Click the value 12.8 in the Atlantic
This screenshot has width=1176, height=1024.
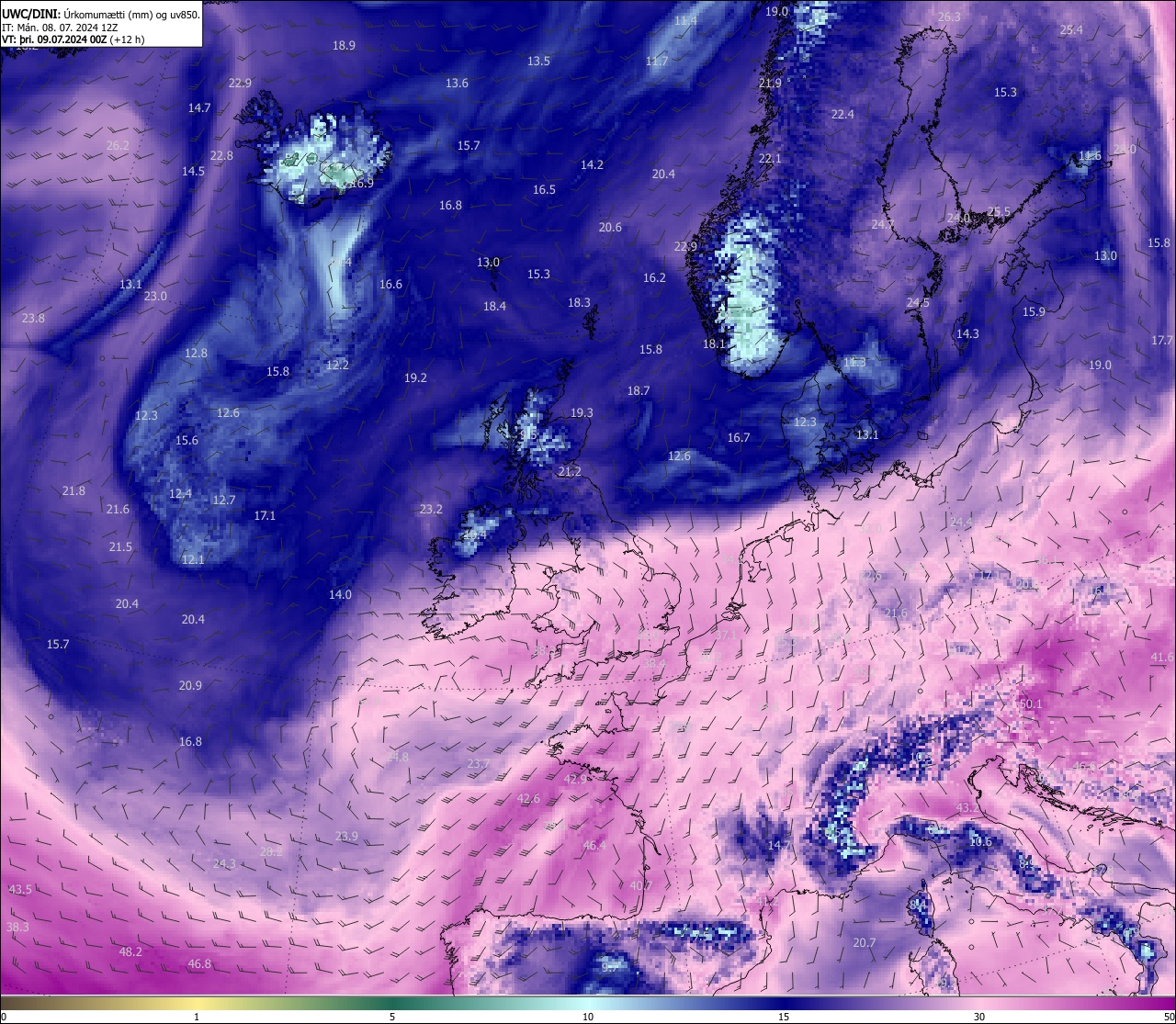click(196, 353)
